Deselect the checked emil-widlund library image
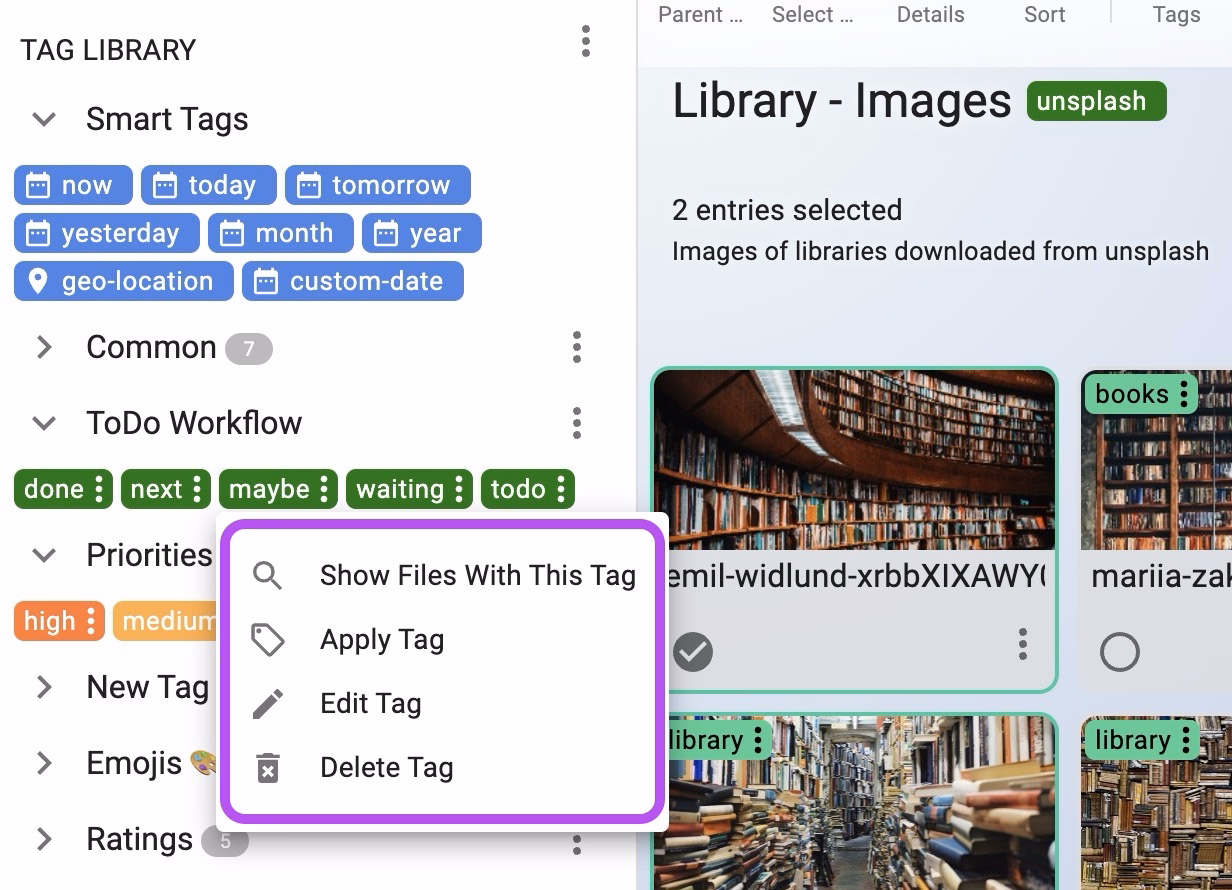The width and height of the screenshot is (1232, 890). click(x=693, y=651)
